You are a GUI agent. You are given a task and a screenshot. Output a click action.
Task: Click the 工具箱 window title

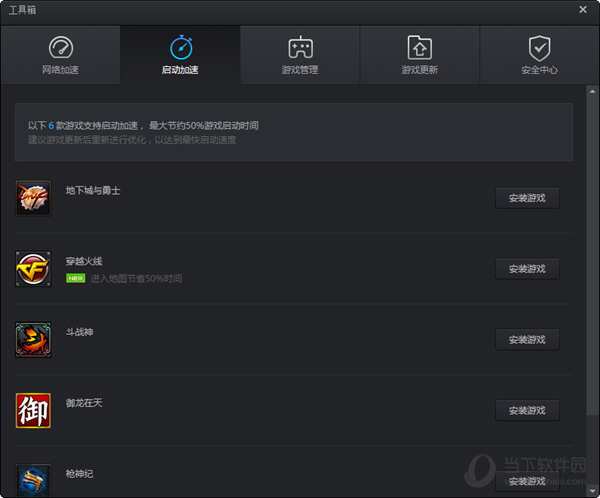(23, 10)
